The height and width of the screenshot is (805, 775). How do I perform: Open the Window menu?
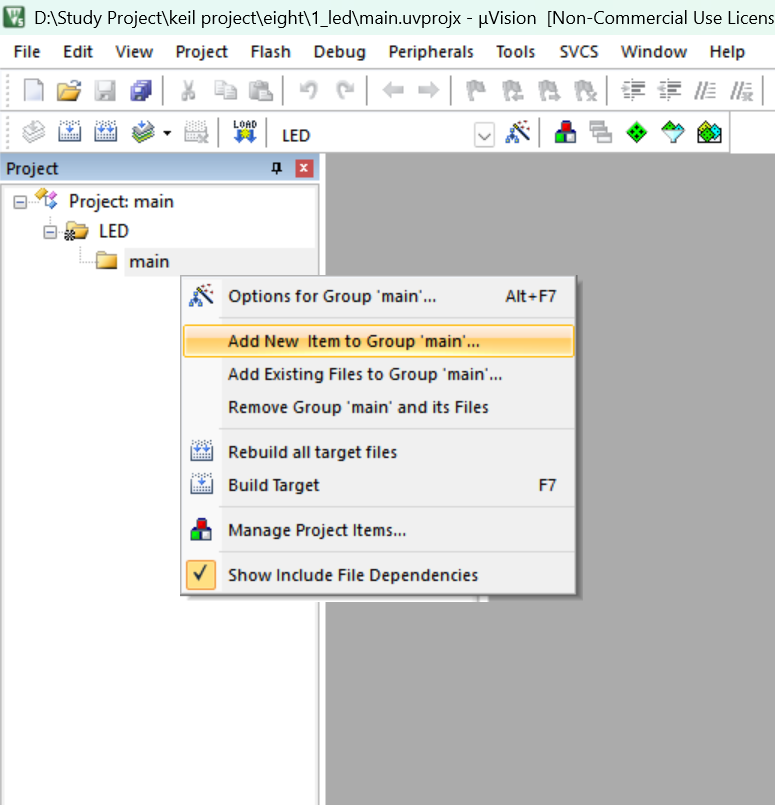coord(653,52)
